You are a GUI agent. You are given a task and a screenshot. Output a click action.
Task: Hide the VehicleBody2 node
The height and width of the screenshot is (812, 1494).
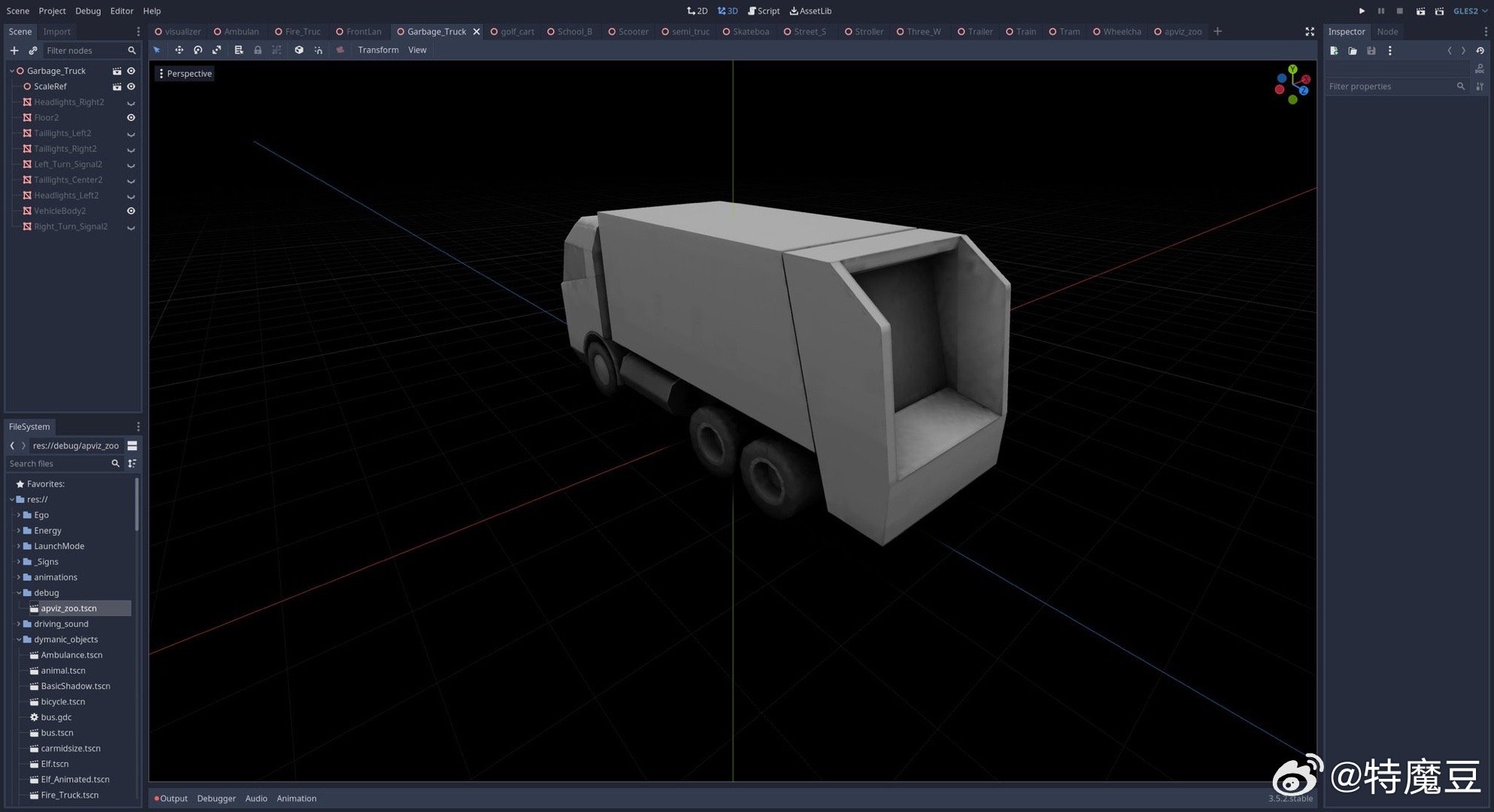[131, 211]
